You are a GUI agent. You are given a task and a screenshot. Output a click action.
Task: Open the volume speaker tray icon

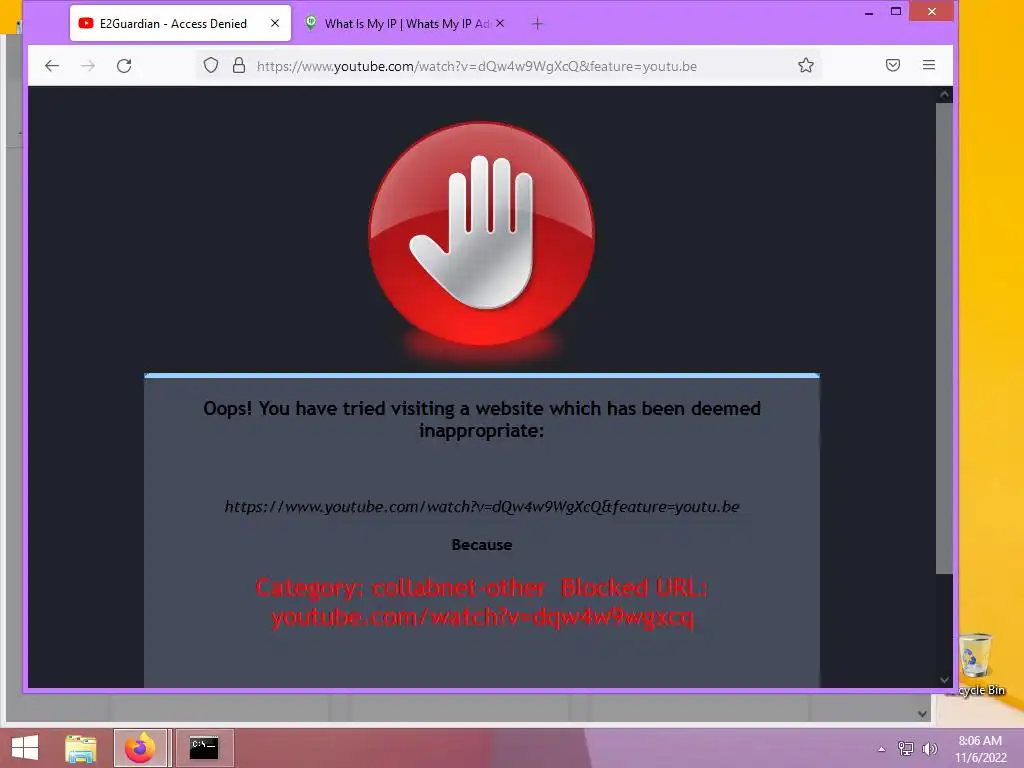(x=930, y=748)
